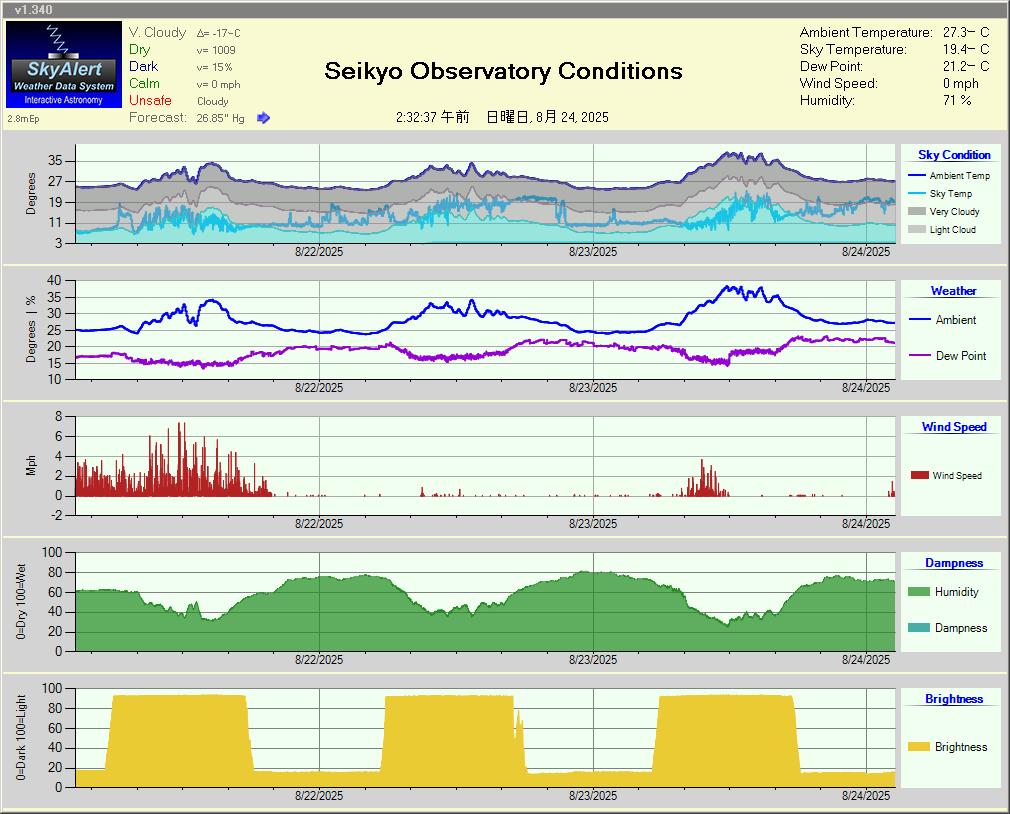Click the dark gray Very Cloudy swatch
Image resolution: width=1010 pixels, height=814 pixels.
point(916,211)
